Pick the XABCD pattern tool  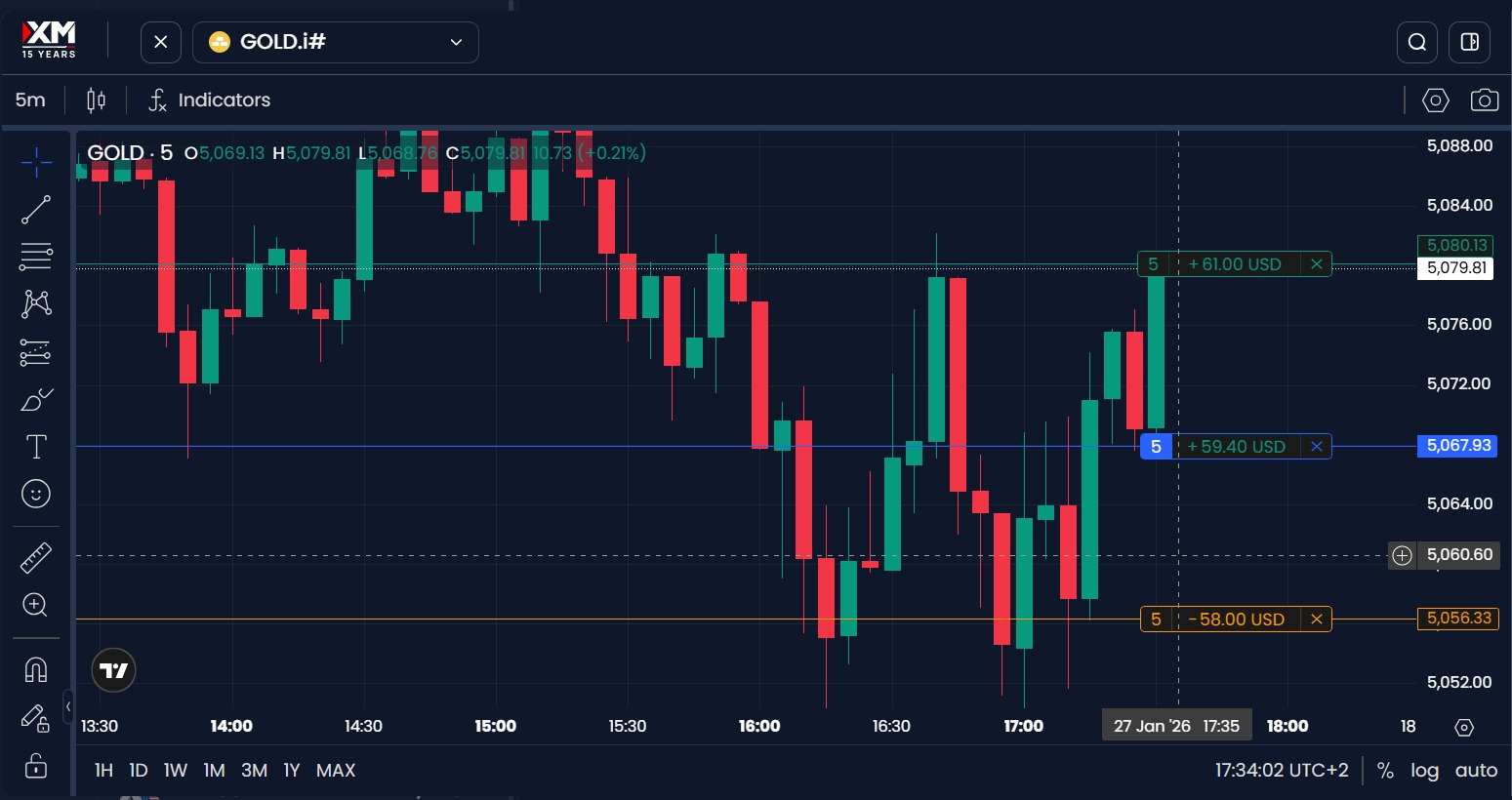36,303
